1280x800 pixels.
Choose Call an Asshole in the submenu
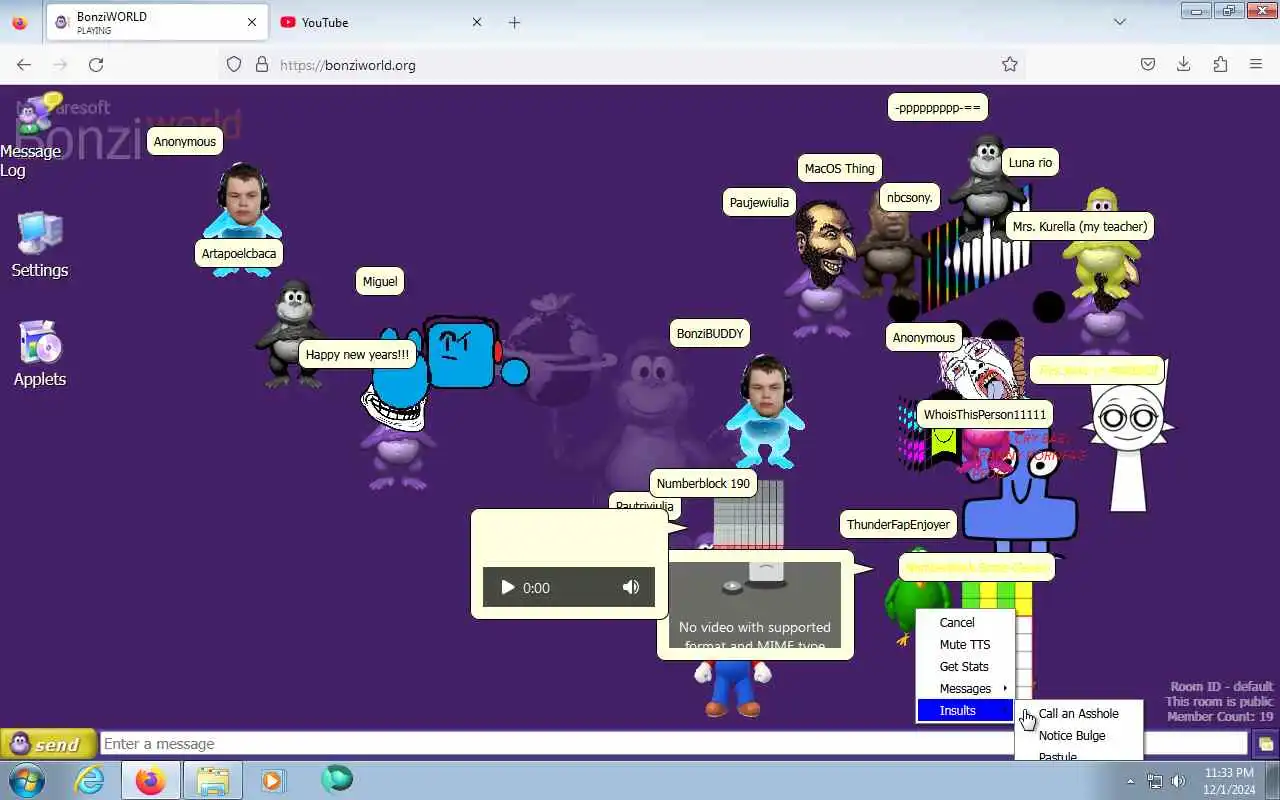[x=1078, y=713]
